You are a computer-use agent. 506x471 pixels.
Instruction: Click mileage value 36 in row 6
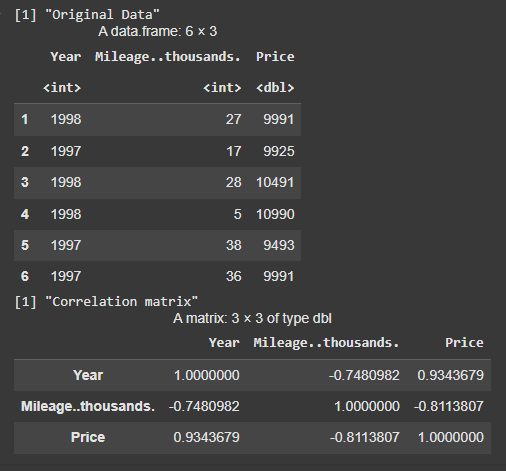(x=234, y=276)
